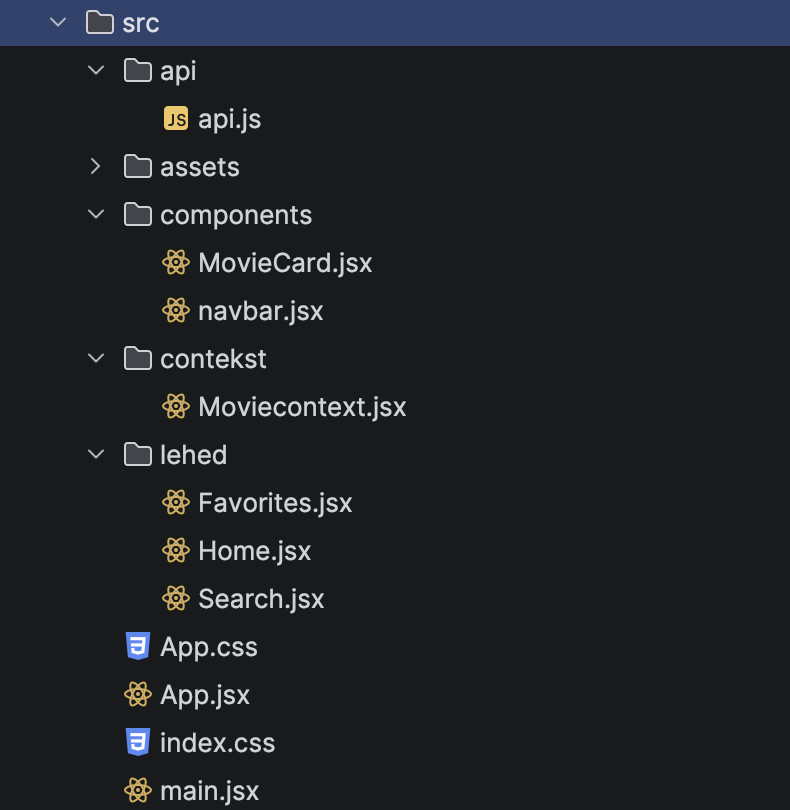Collapse the src folder chevron

coord(59,23)
